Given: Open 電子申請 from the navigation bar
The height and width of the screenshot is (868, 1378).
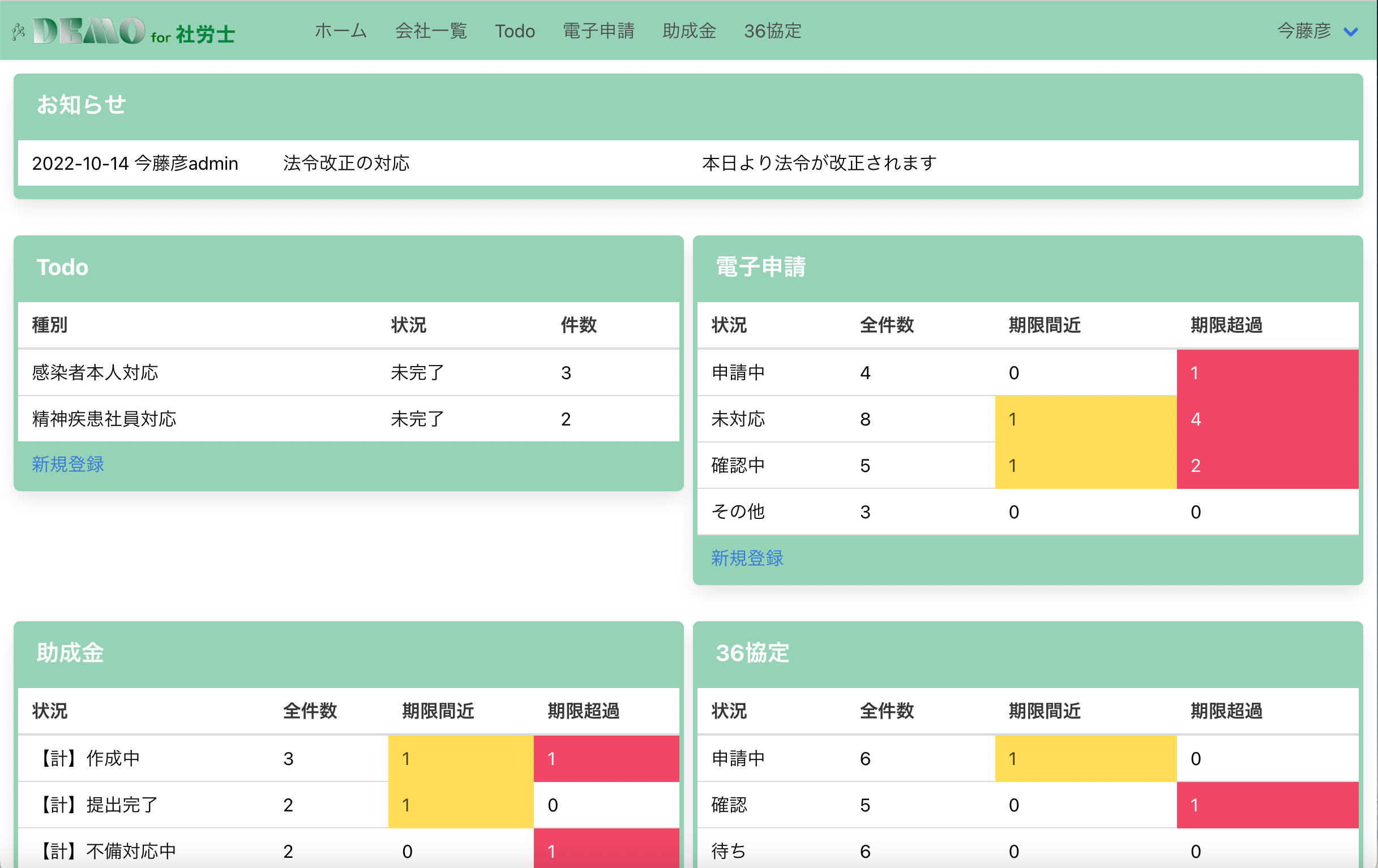Looking at the screenshot, I should [598, 32].
